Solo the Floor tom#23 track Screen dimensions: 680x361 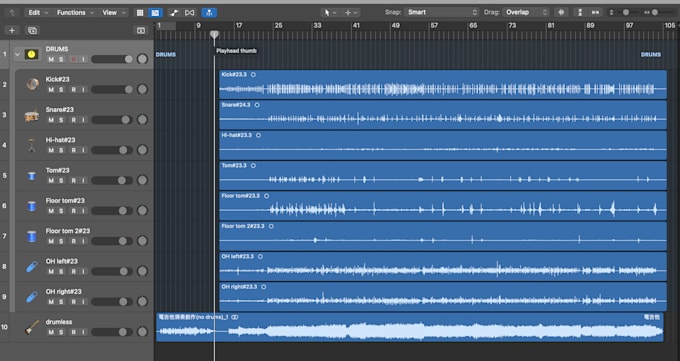point(61,211)
